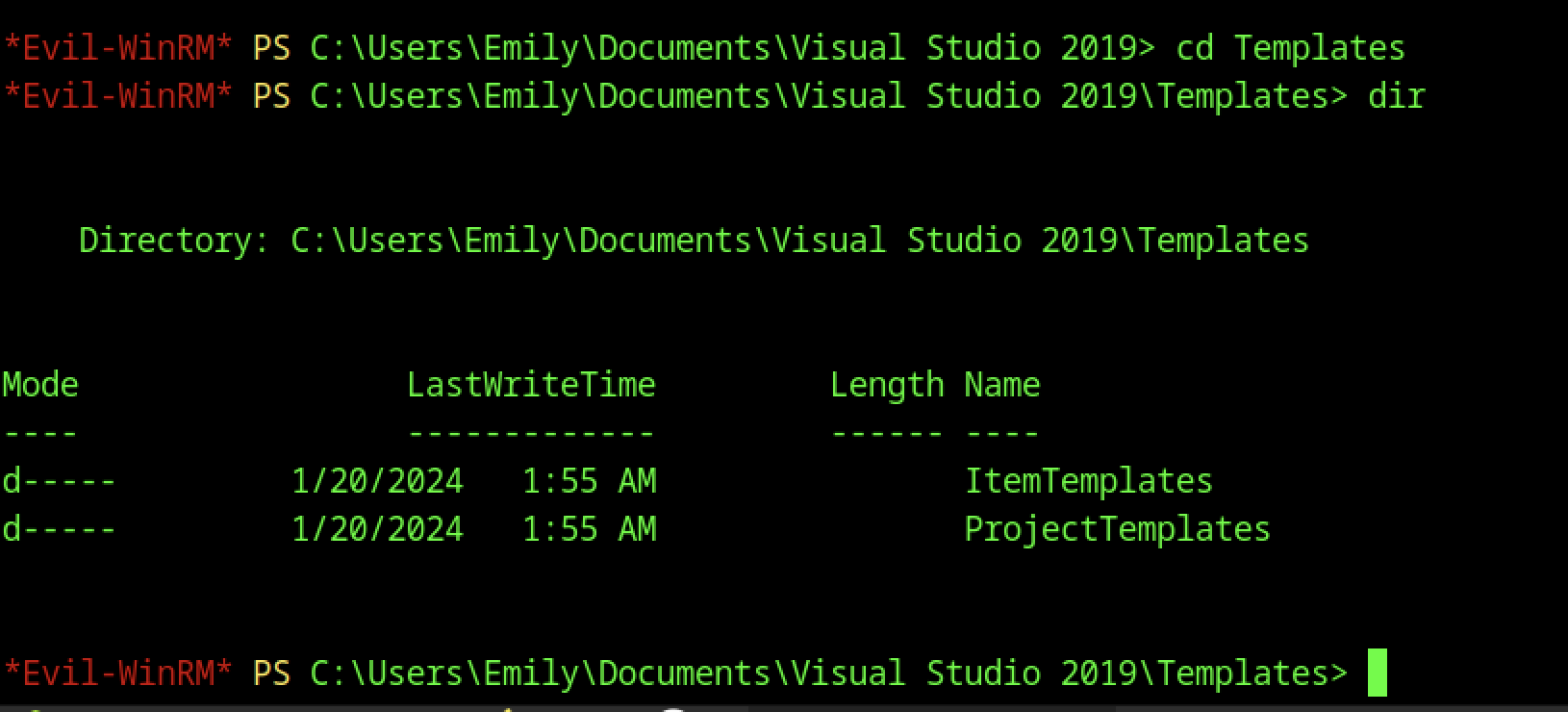The width and height of the screenshot is (1568, 712).
Task: Click the Name column header
Action: (1002, 384)
